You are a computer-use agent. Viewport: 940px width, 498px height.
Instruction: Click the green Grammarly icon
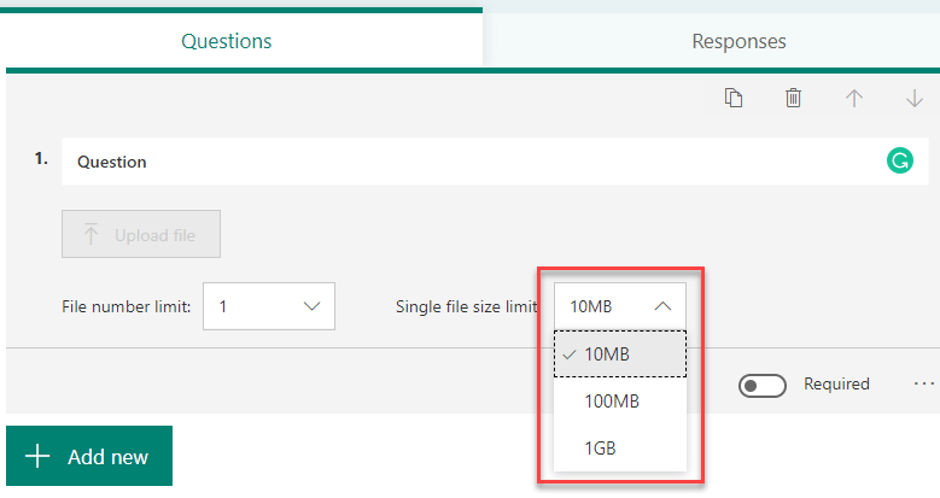tap(899, 161)
